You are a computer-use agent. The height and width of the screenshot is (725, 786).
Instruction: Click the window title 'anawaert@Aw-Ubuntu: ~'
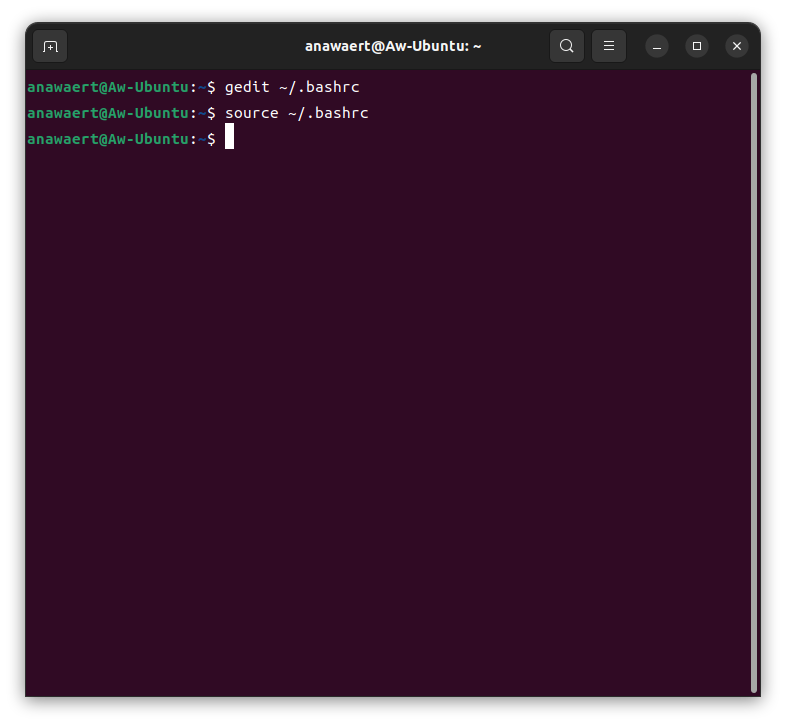393,46
